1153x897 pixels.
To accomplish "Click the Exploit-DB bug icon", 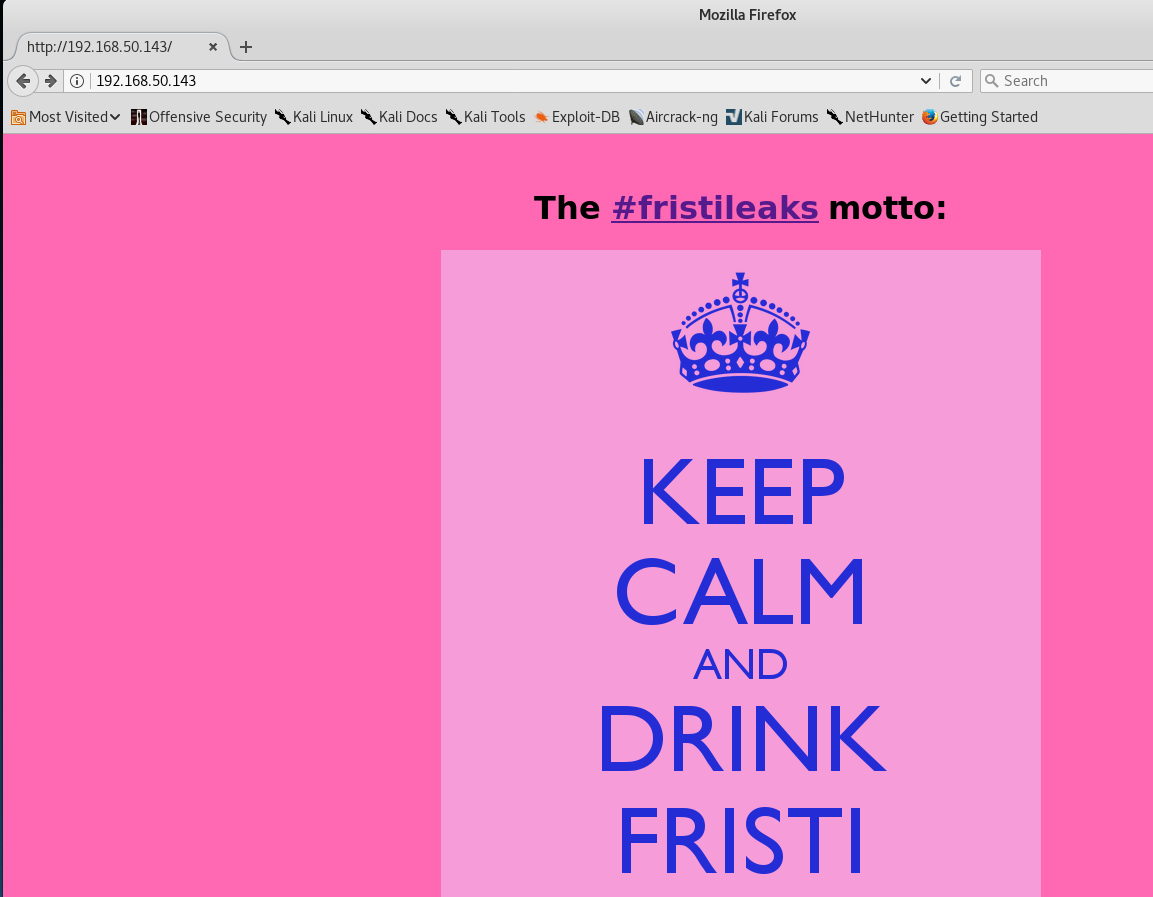I will (541, 117).
